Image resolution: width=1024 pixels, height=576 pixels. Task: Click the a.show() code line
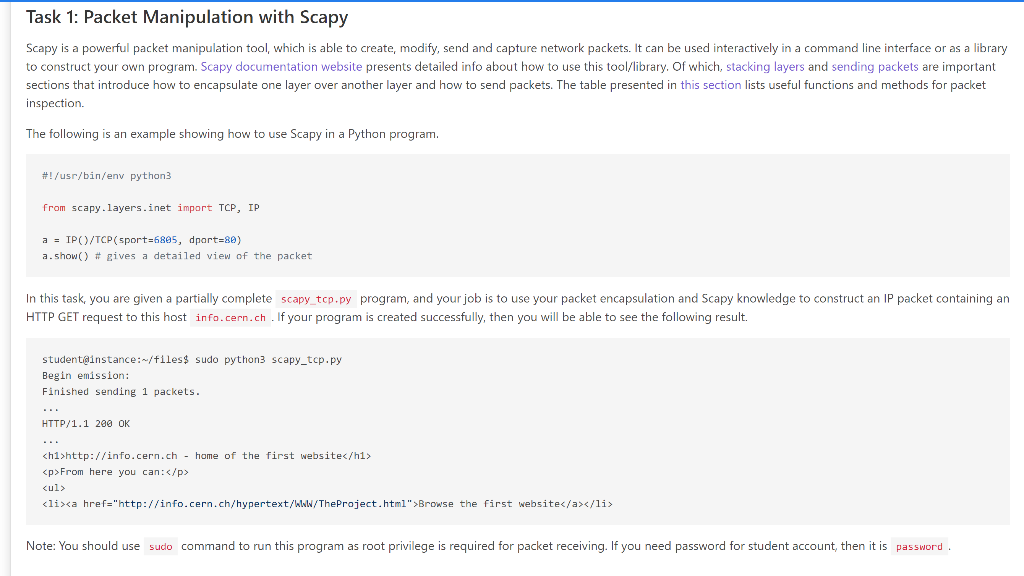click(x=177, y=256)
